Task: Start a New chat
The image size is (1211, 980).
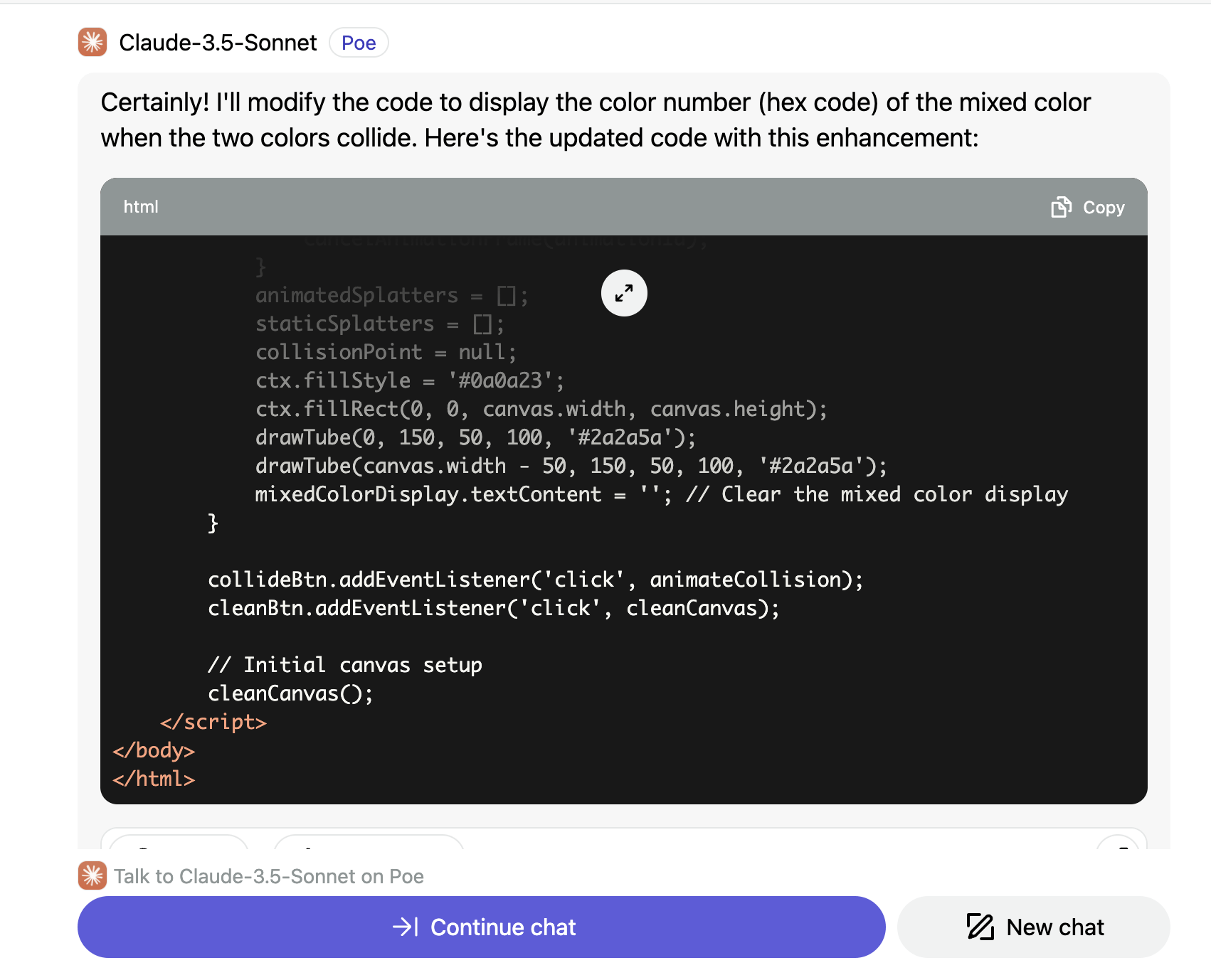Action: coord(1033,927)
